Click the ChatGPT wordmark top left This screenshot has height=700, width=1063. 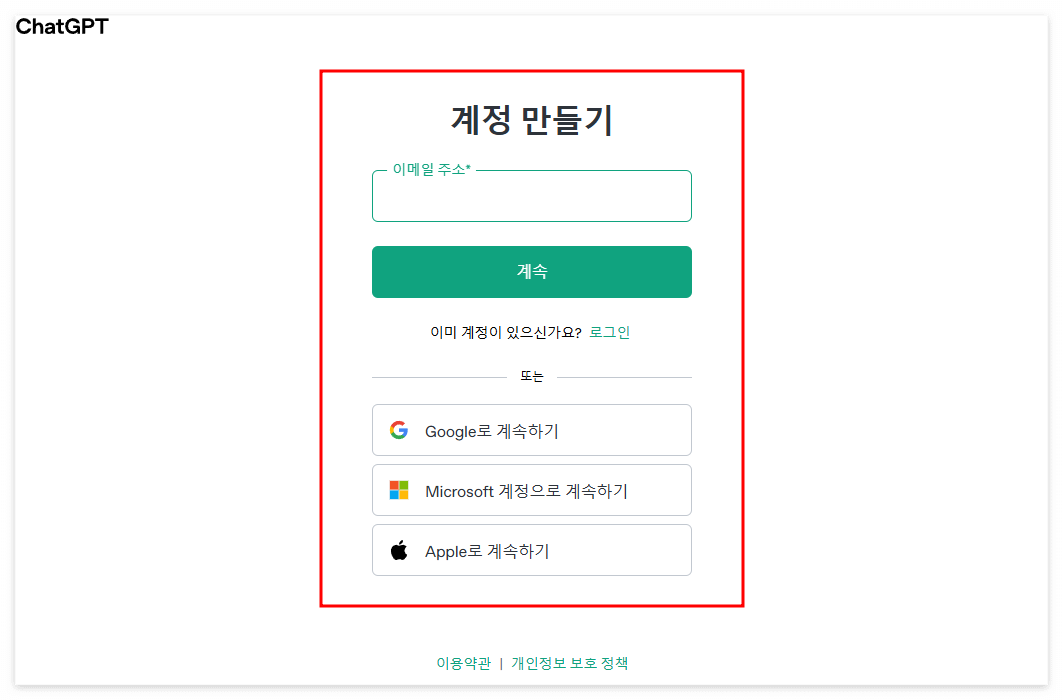click(62, 28)
